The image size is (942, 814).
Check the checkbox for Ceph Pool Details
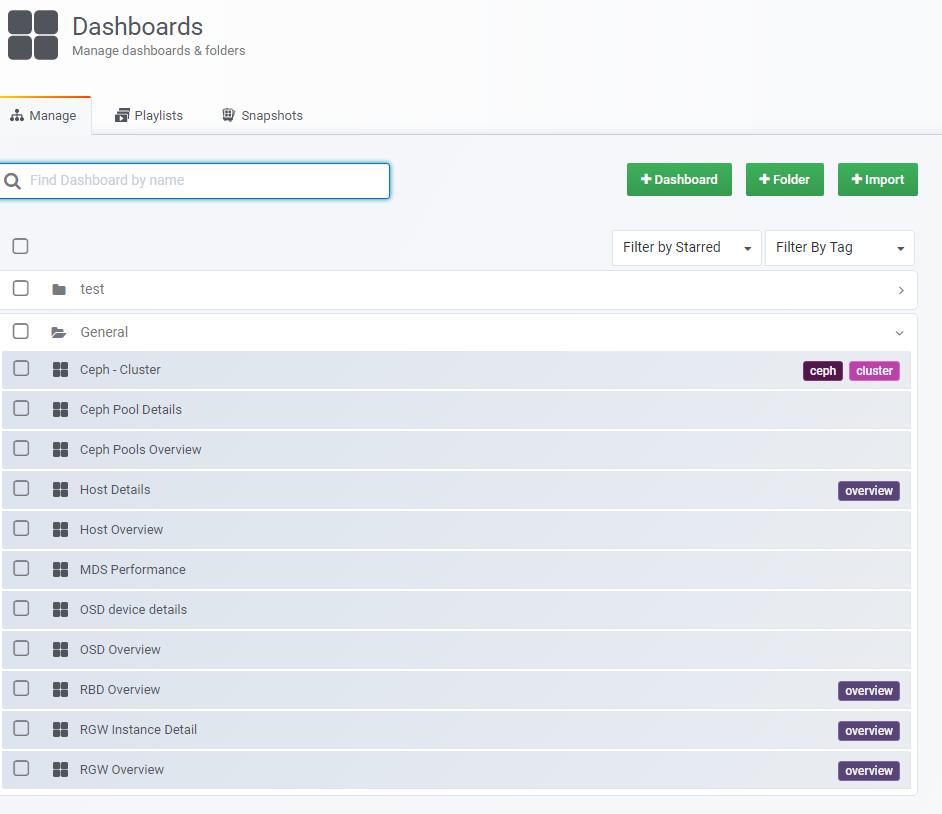point(20,408)
